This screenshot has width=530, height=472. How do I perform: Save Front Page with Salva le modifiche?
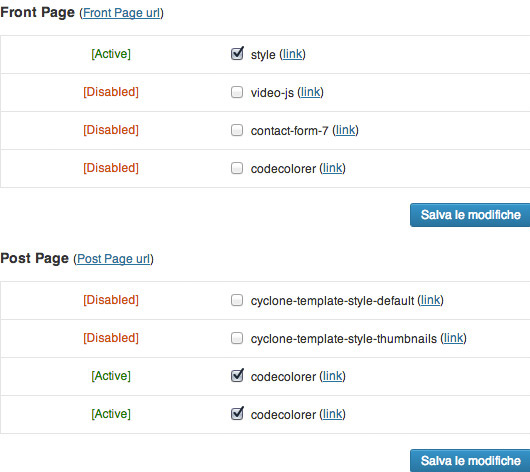470,215
